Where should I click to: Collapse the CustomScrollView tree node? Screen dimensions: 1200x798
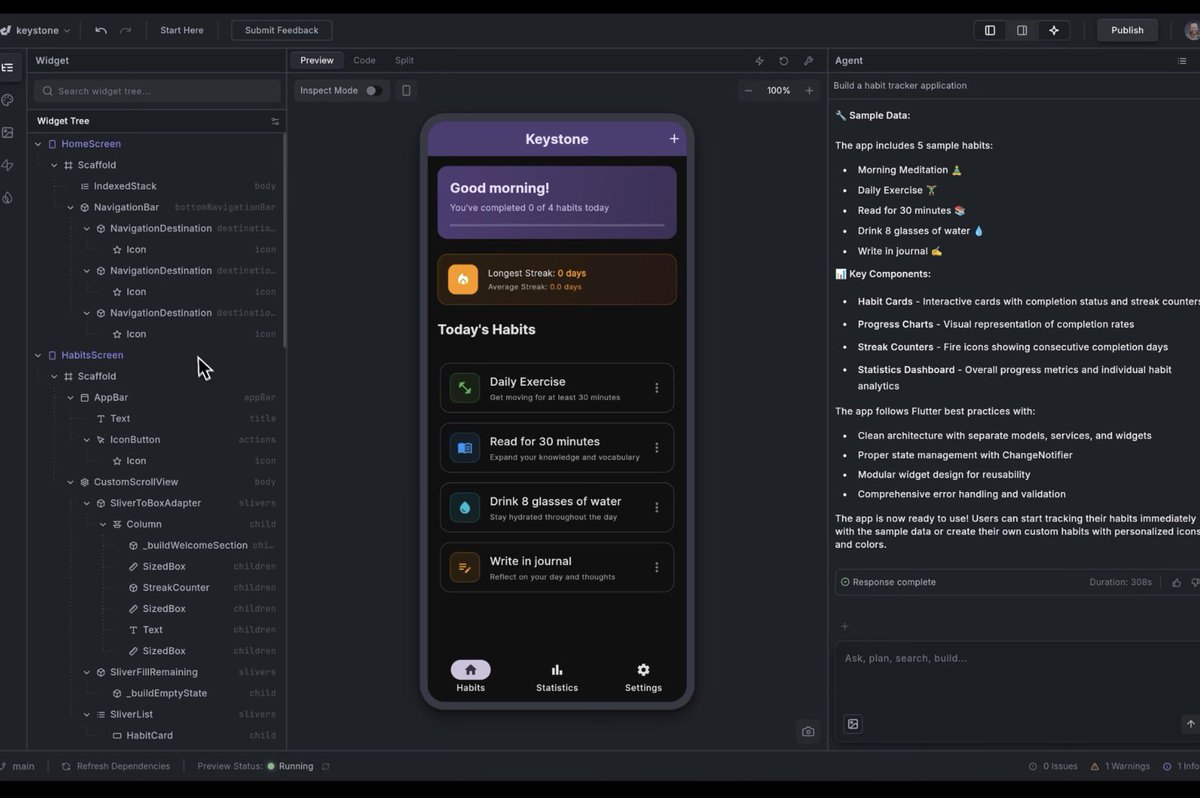click(x=70, y=482)
